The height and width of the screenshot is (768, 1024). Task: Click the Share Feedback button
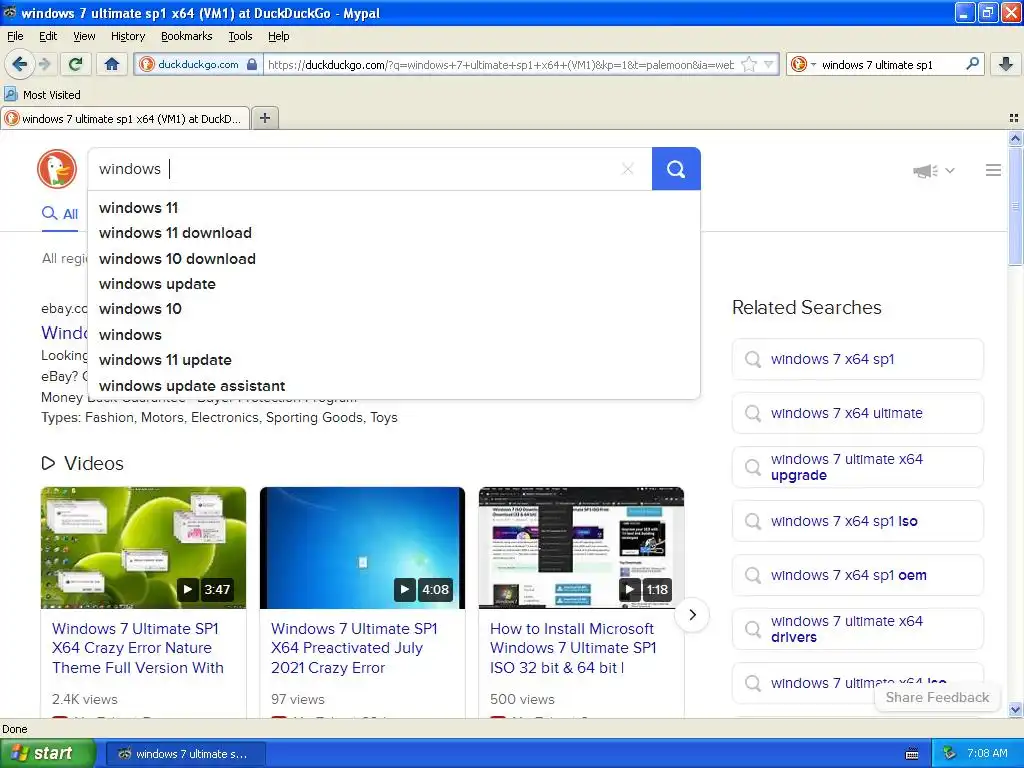coord(937,697)
